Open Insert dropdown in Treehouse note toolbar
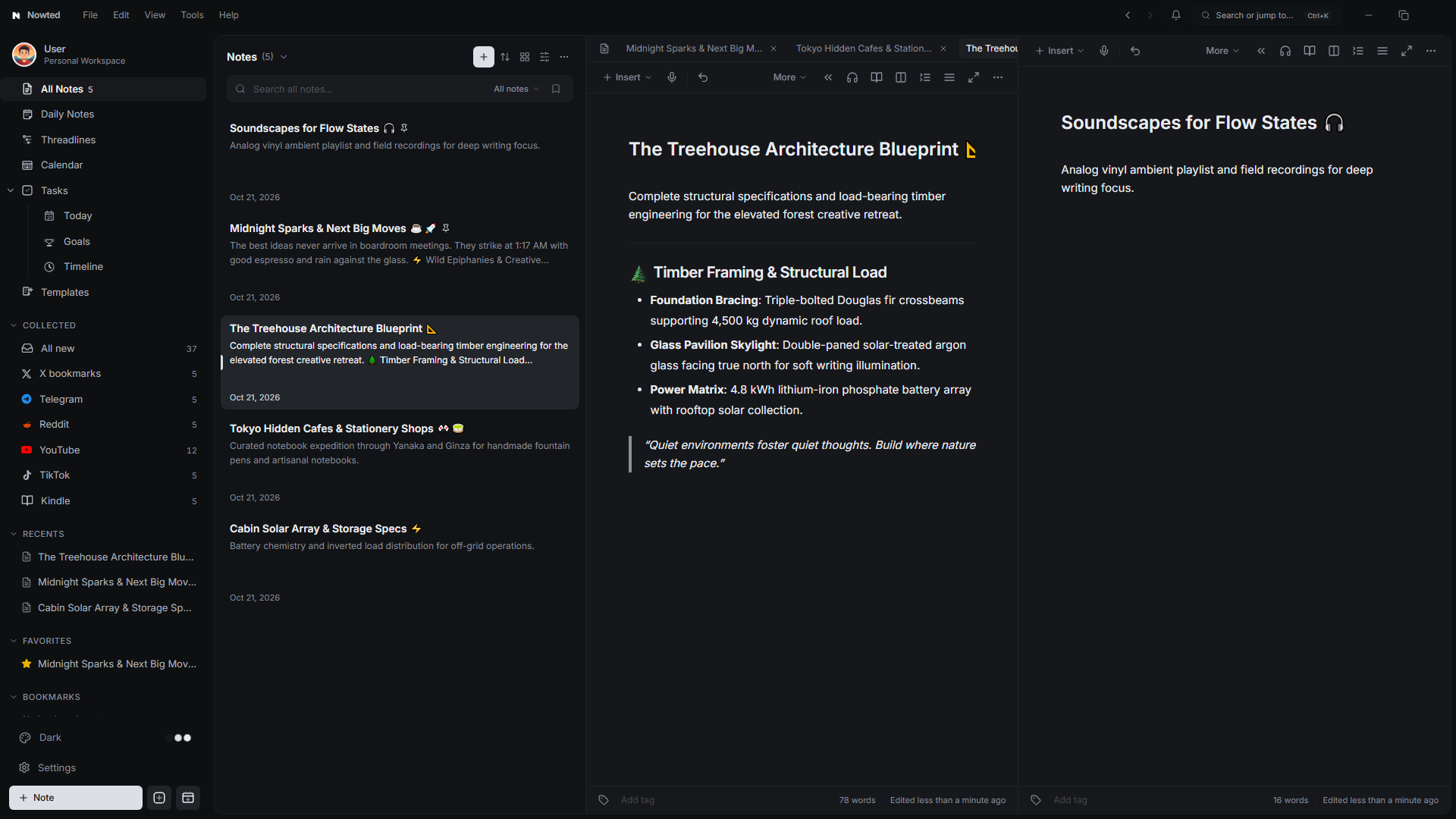The image size is (1456, 819). 627,77
